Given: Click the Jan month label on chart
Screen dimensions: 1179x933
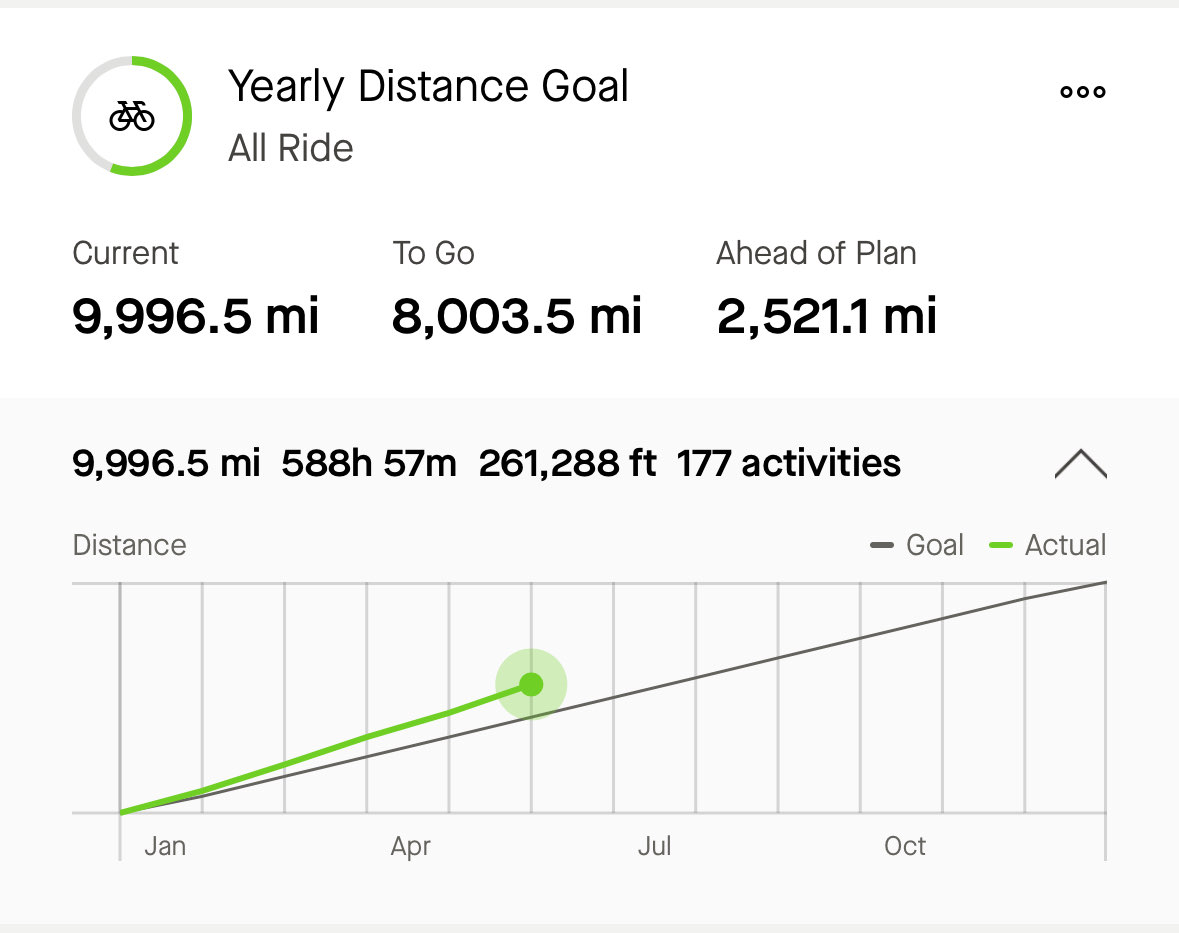Looking at the screenshot, I should click(164, 846).
